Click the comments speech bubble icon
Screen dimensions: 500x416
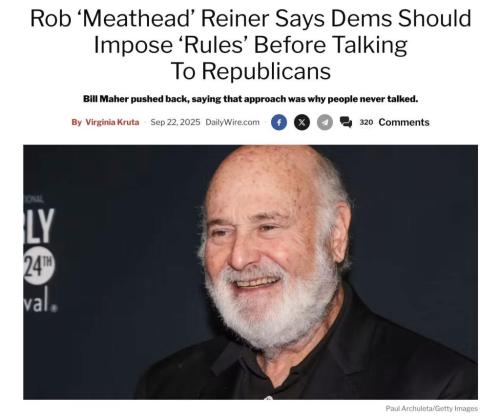coord(346,122)
